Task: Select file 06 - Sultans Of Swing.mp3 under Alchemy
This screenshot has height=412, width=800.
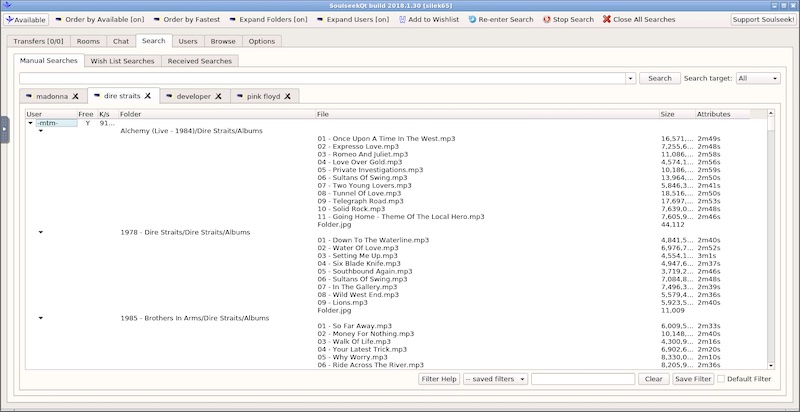Action: (x=362, y=177)
